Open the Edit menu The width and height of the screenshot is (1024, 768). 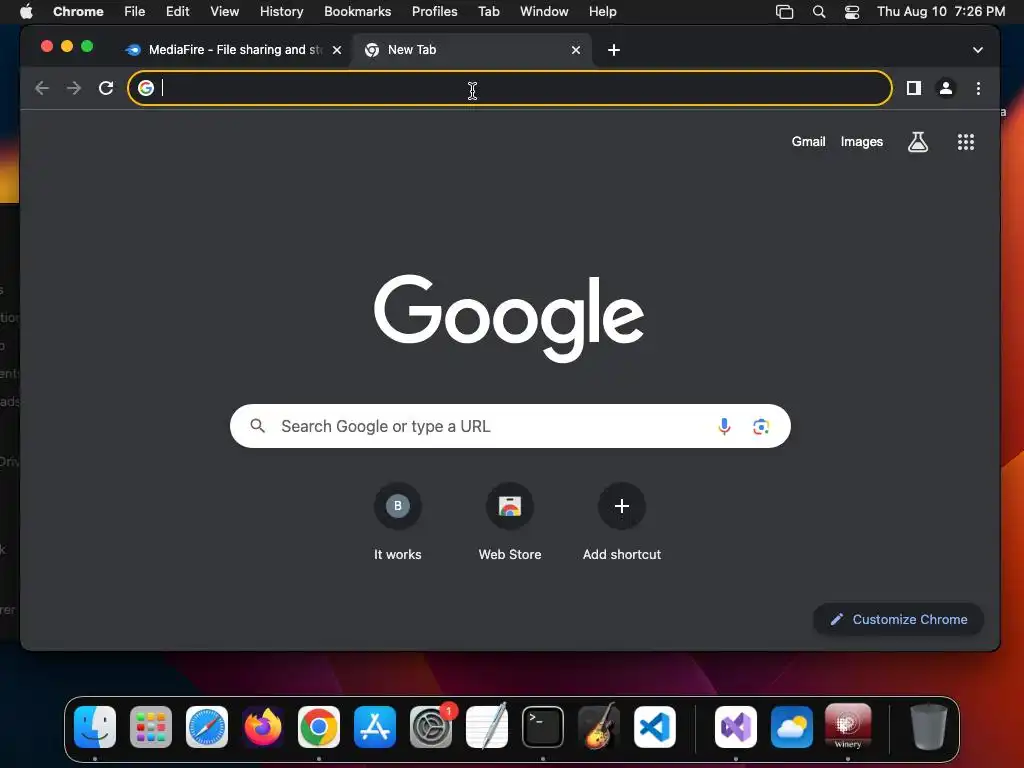click(177, 12)
